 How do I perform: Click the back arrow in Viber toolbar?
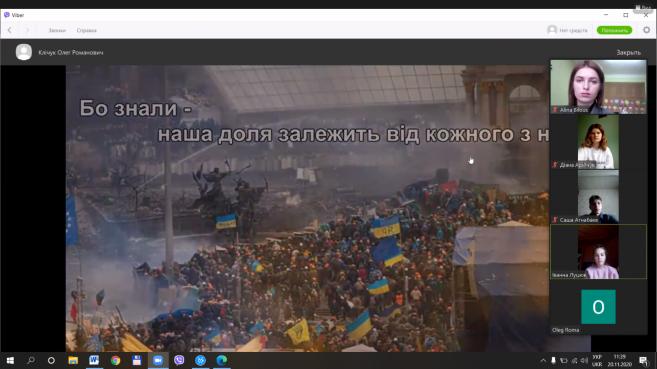10,30
